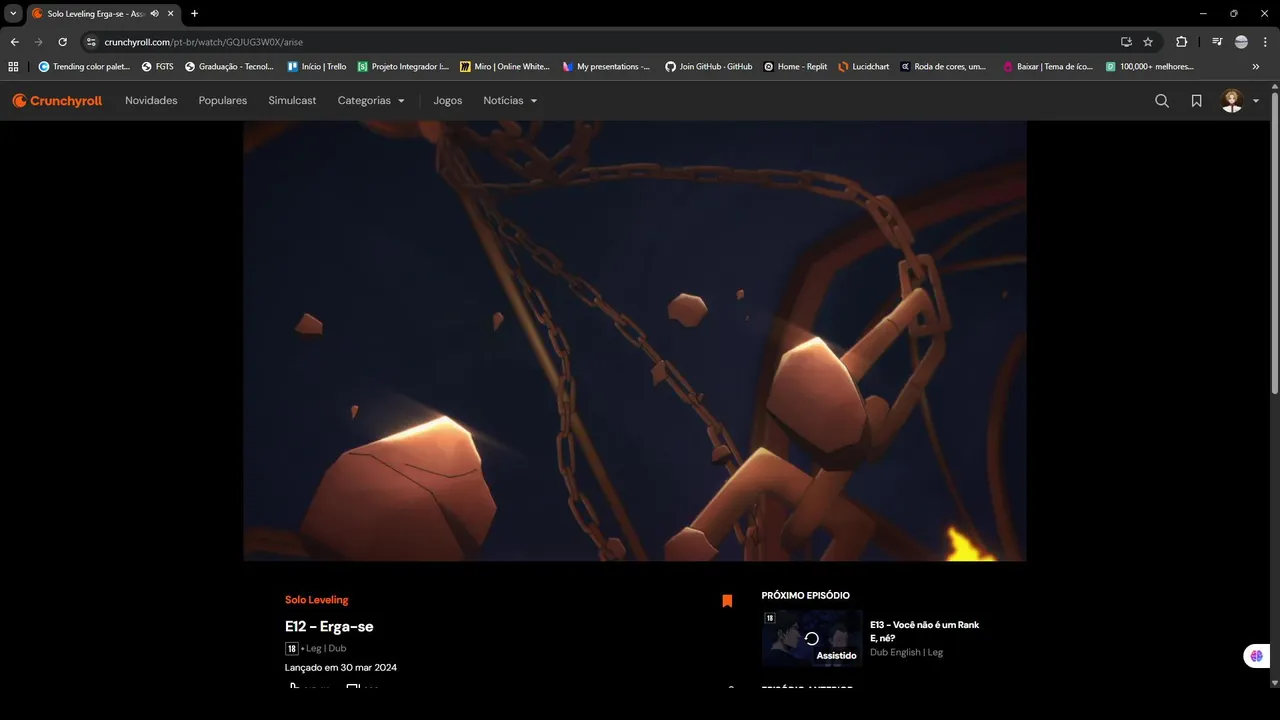Open the My presentations bookmark

(x=606, y=67)
